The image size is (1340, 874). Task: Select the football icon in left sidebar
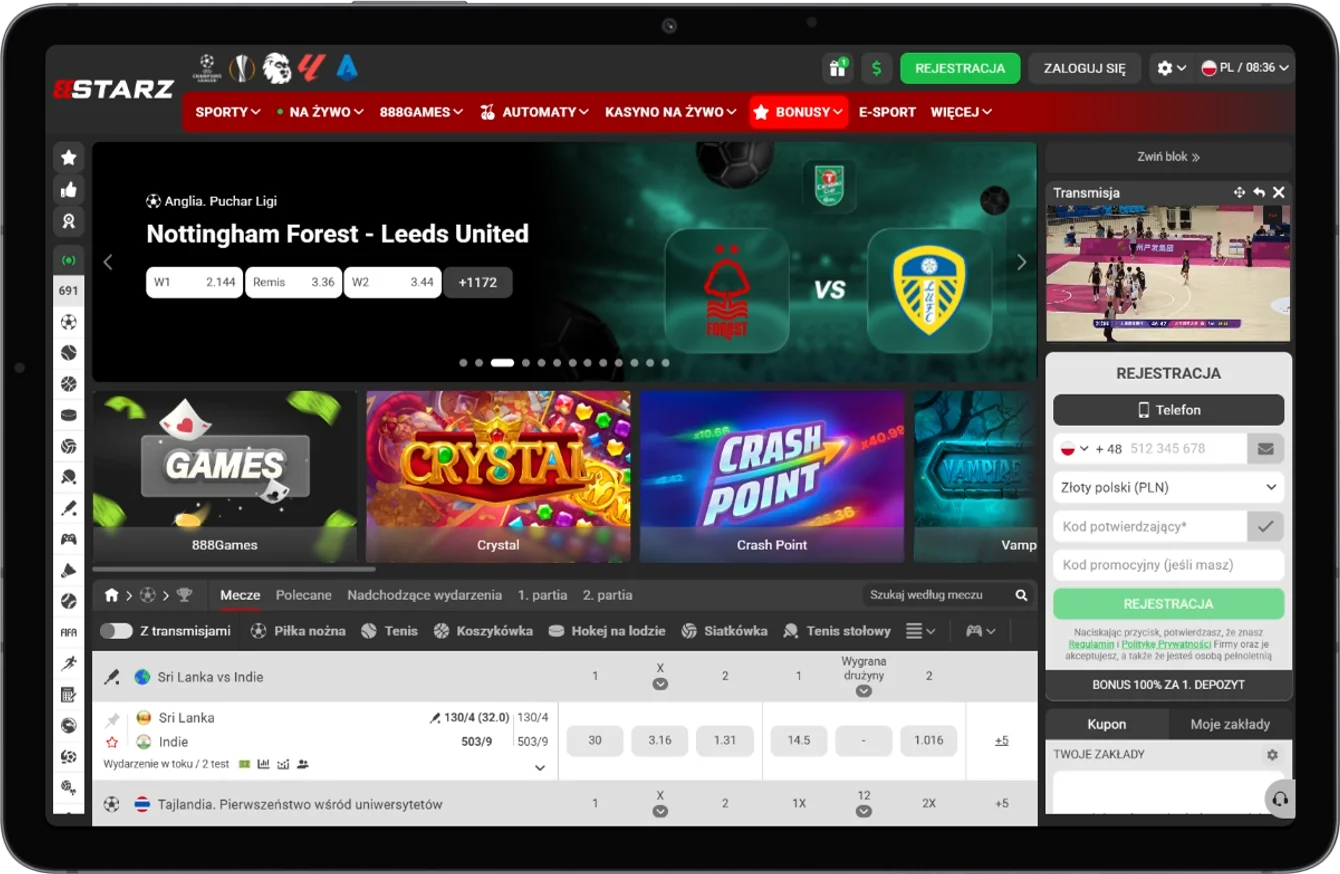click(x=68, y=322)
